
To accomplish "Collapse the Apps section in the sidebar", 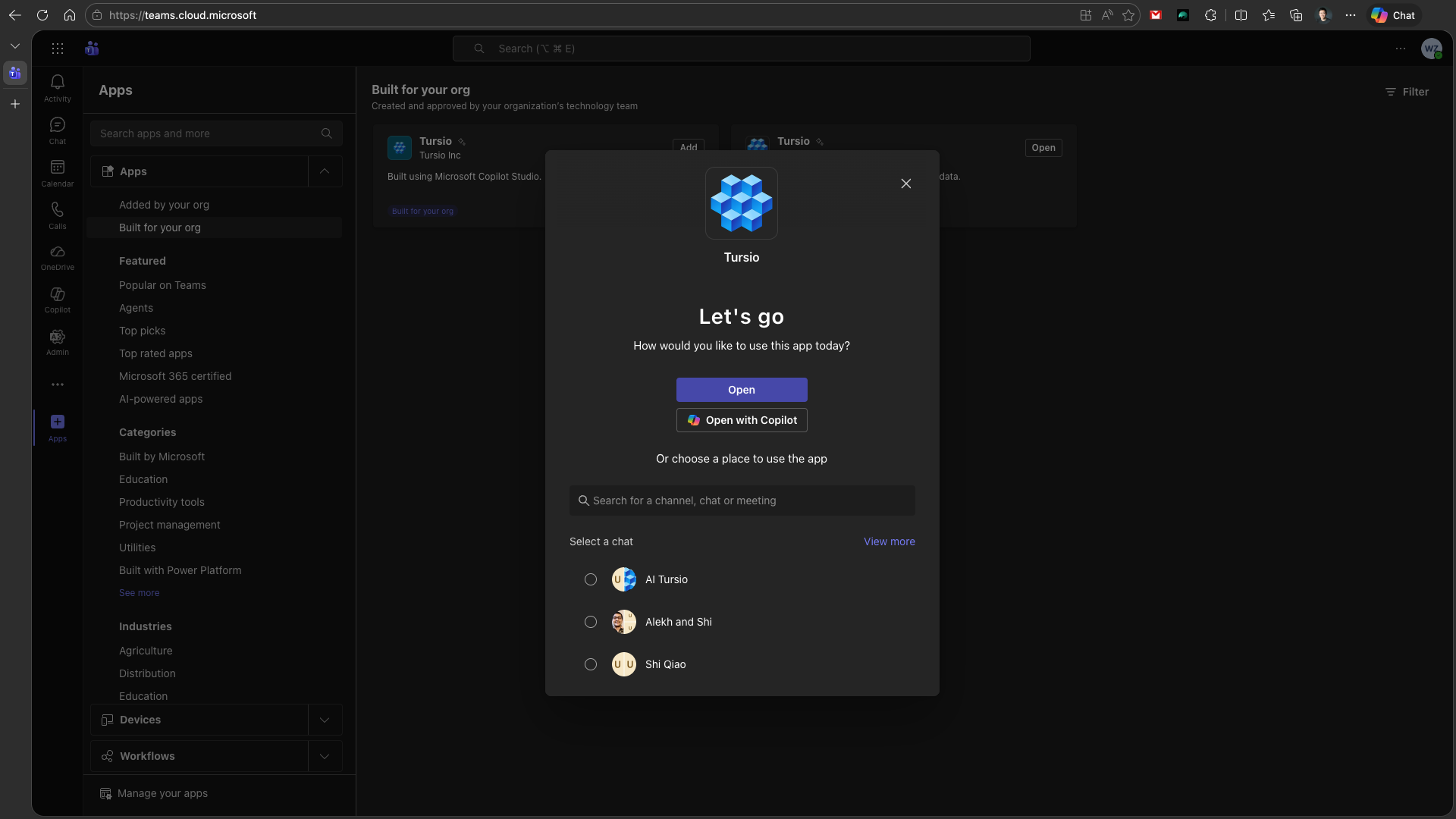I will (x=325, y=171).
